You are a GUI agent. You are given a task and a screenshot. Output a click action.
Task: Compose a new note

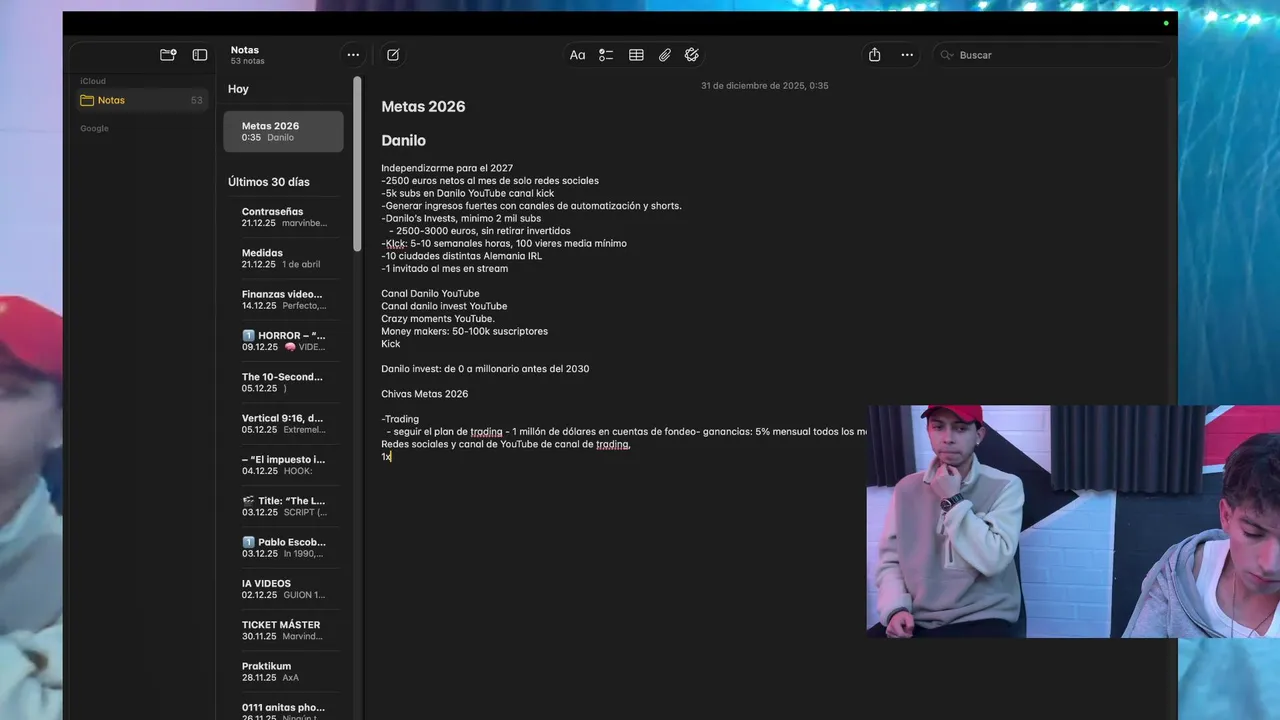tap(393, 55)
